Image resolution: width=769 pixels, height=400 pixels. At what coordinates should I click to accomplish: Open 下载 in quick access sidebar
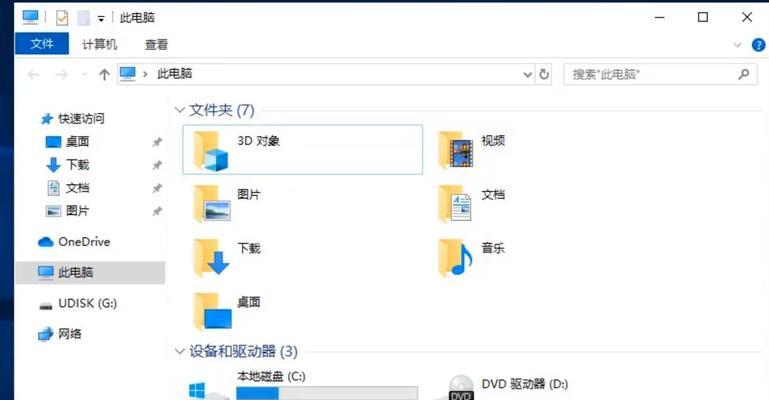tap(77, 165)
